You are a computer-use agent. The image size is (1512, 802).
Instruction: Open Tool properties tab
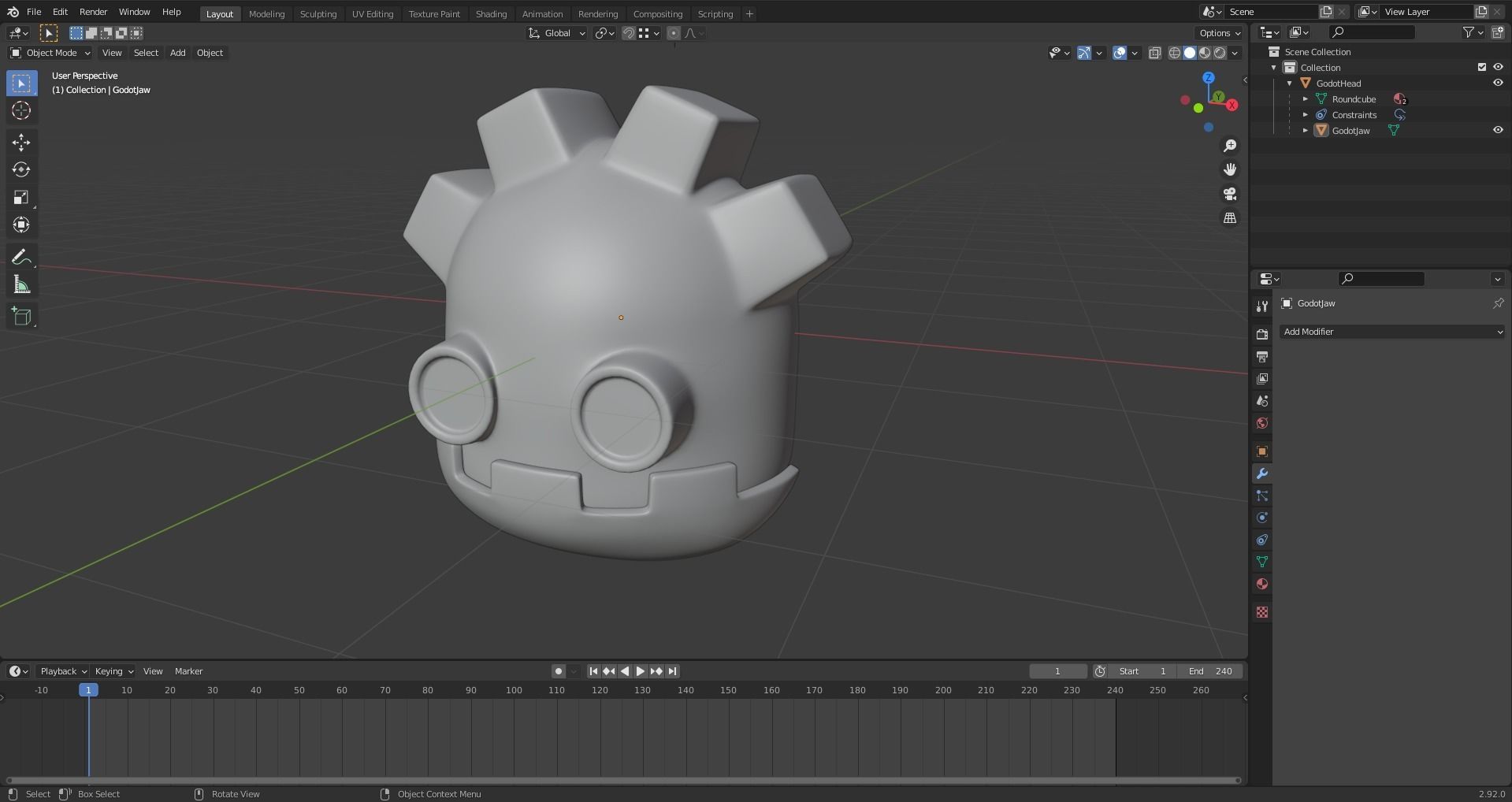[1261, 306]
